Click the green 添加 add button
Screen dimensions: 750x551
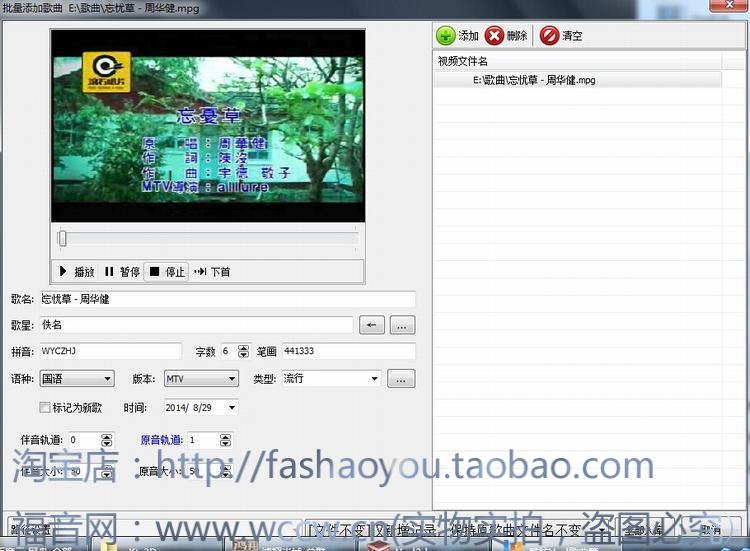pos(458,36)
